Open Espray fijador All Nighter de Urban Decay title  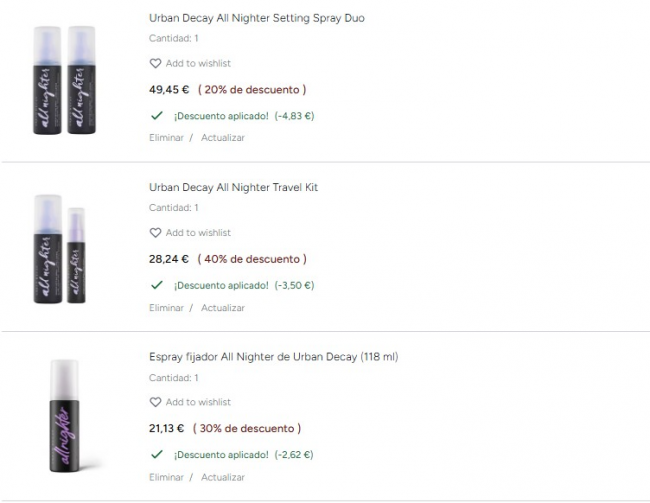click(274, 357)
